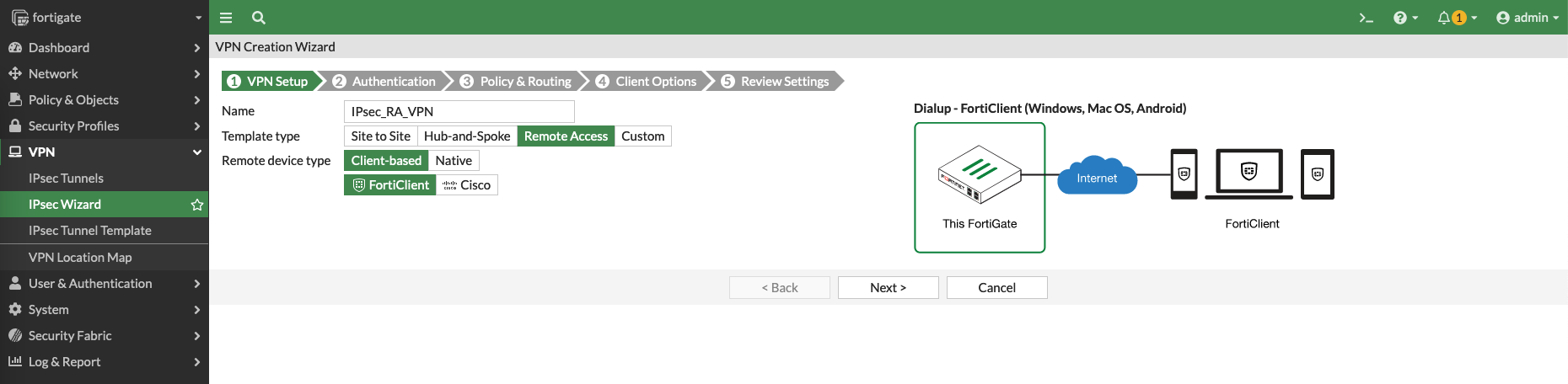Choose Native remote device type
Image resolution: width=1568 pixels, height=384 pixels.
(x=454, y=161)
